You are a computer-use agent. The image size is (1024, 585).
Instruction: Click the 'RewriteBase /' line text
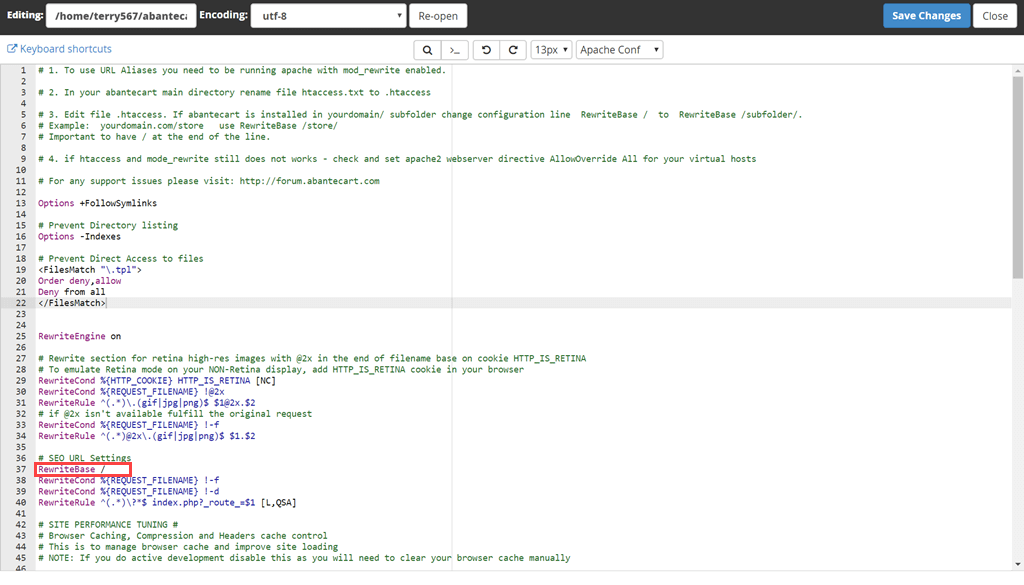(71, 469)
